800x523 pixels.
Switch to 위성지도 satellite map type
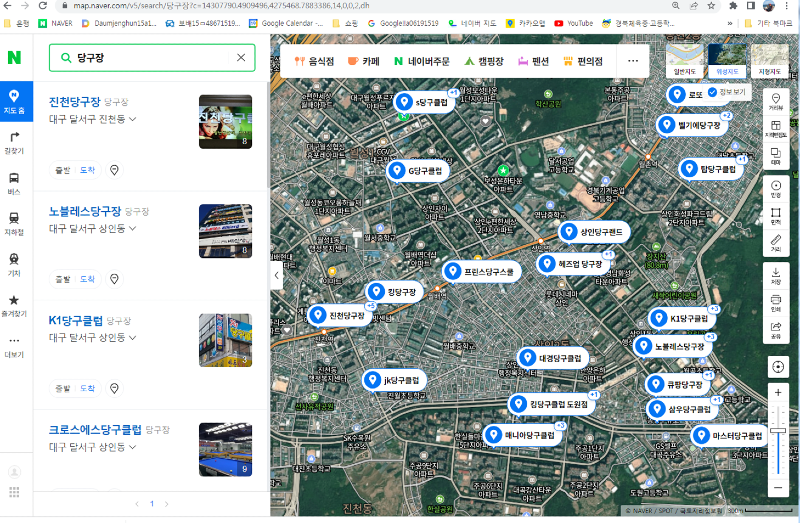[x=728, y=60]
